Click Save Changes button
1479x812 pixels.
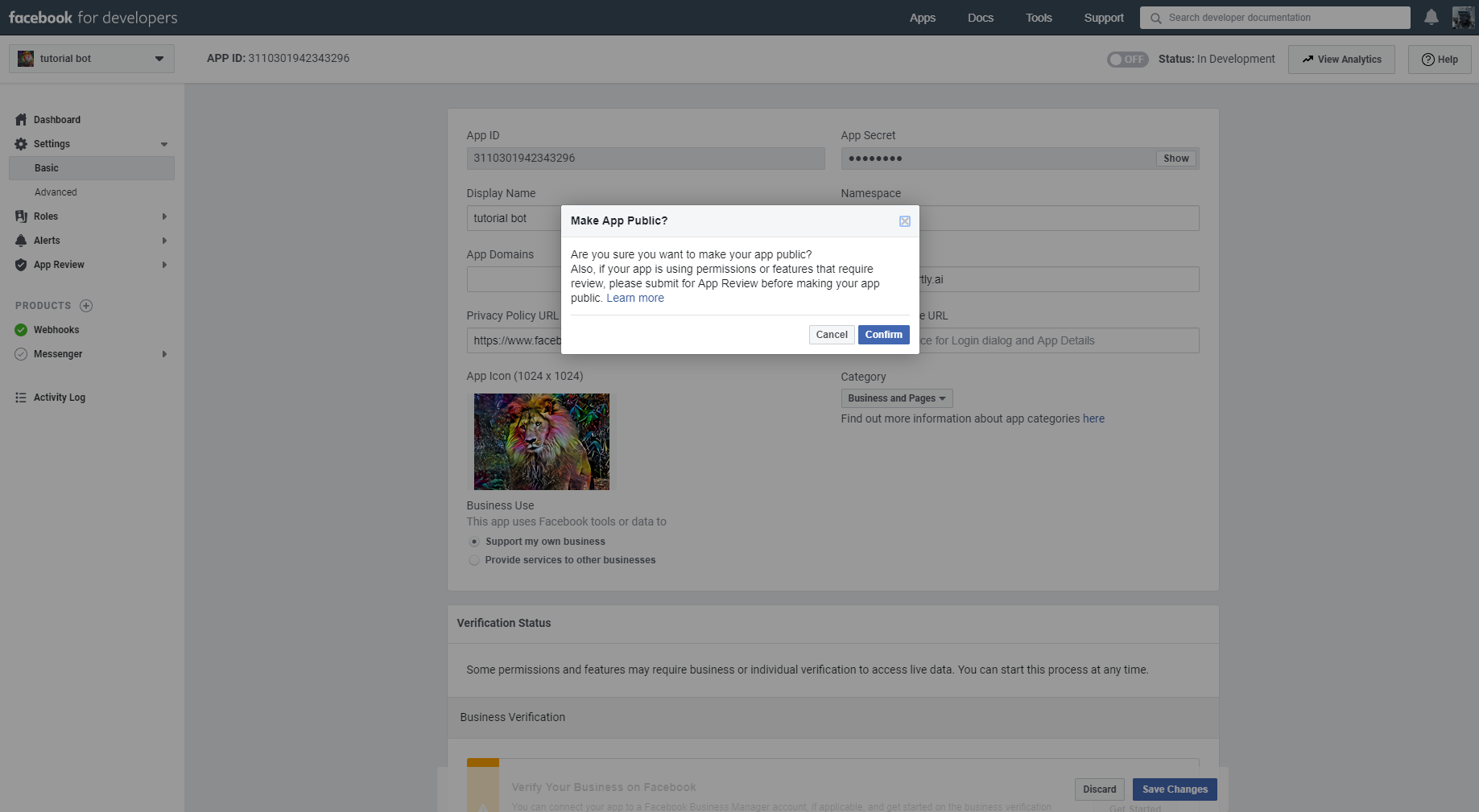click(1175, 789)
